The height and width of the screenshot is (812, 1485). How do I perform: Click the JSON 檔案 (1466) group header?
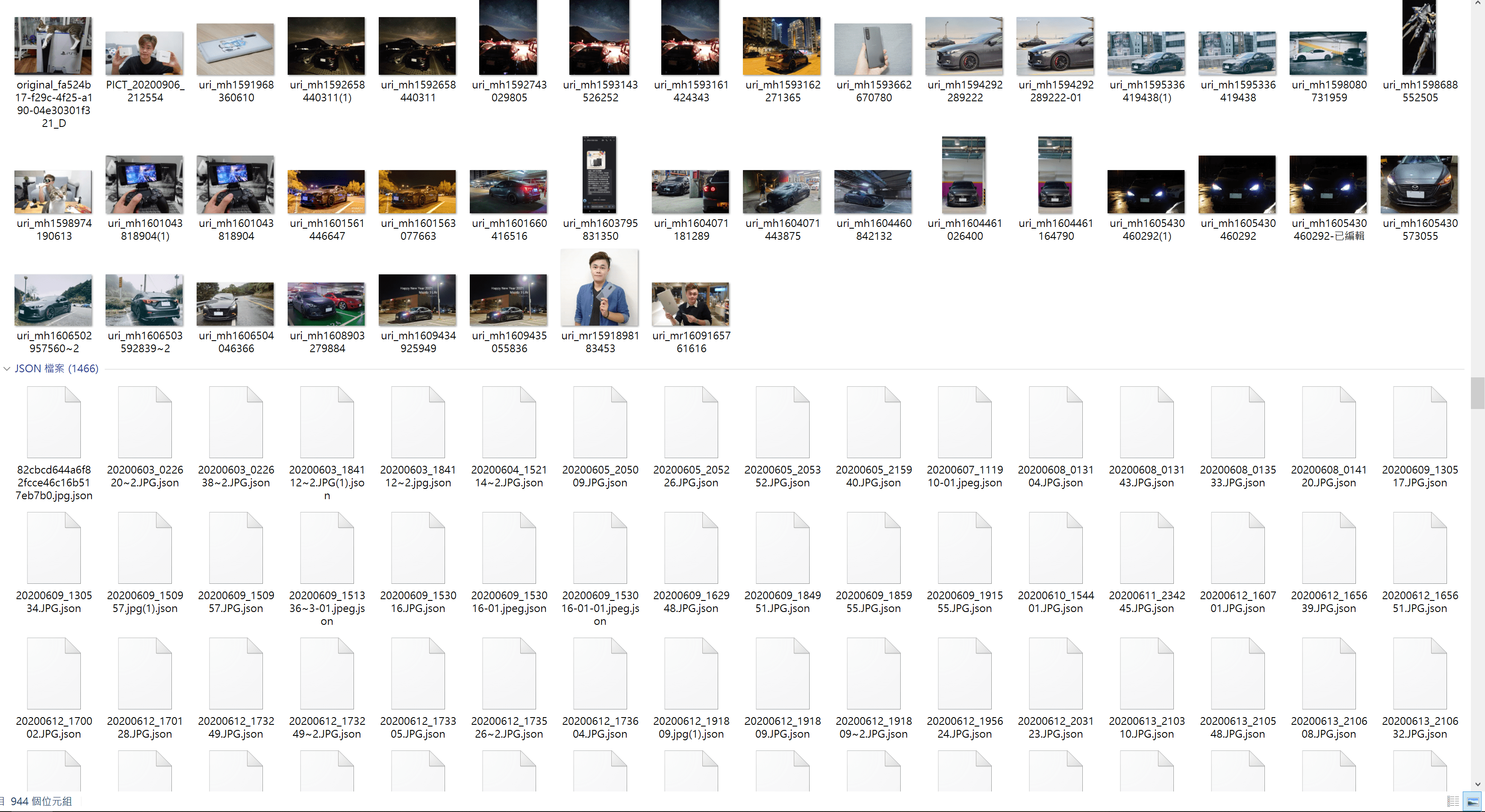(x=56, y=369)
